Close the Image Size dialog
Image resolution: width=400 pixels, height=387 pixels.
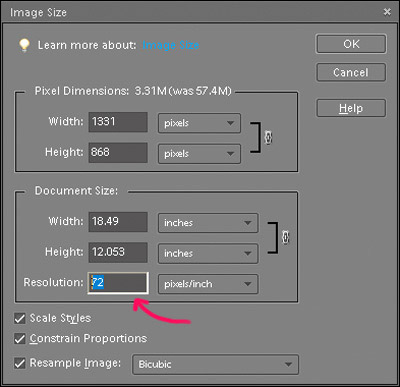pyautogui.click(x=387, y=12)
